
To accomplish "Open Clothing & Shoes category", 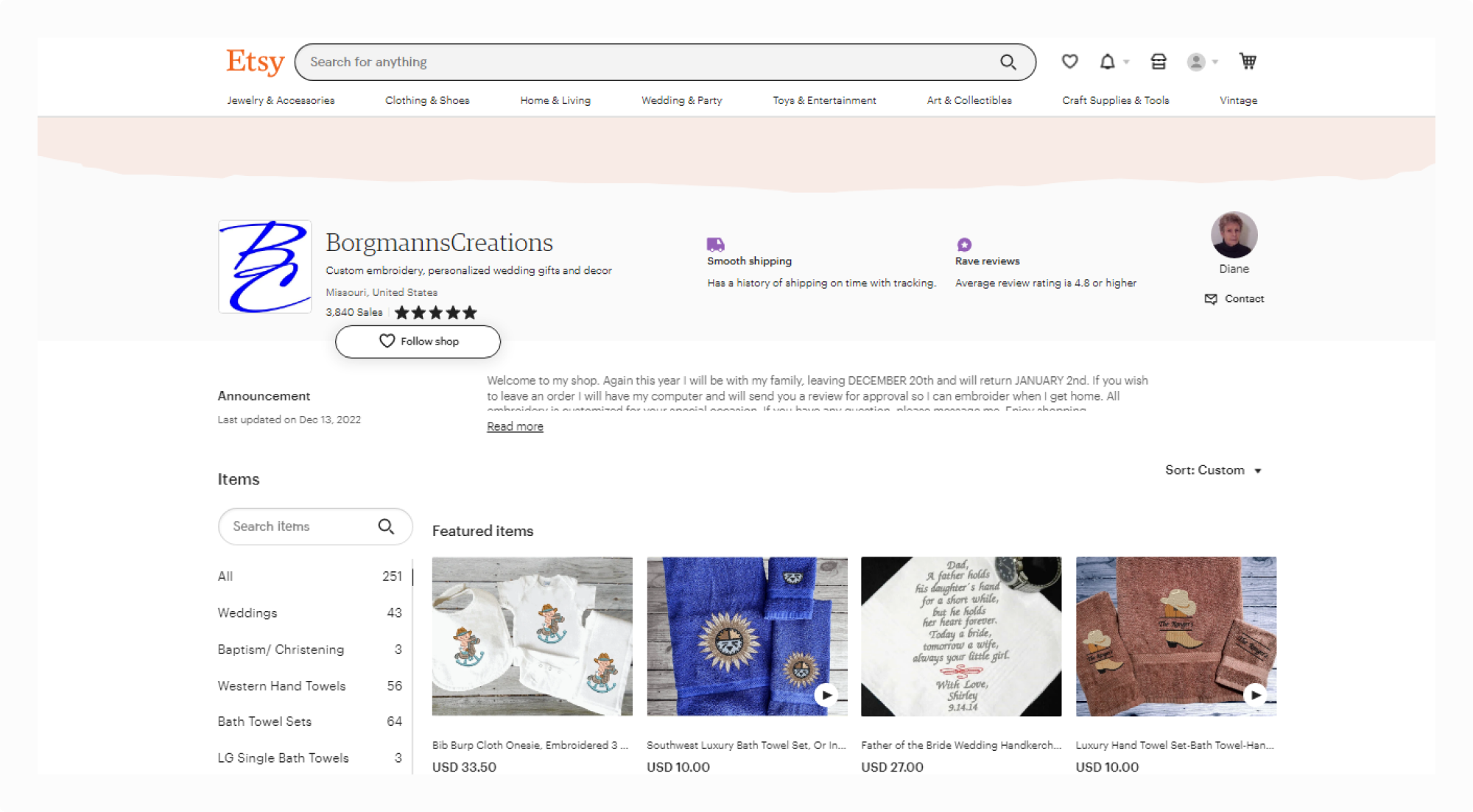I will [x=427, y=100].
